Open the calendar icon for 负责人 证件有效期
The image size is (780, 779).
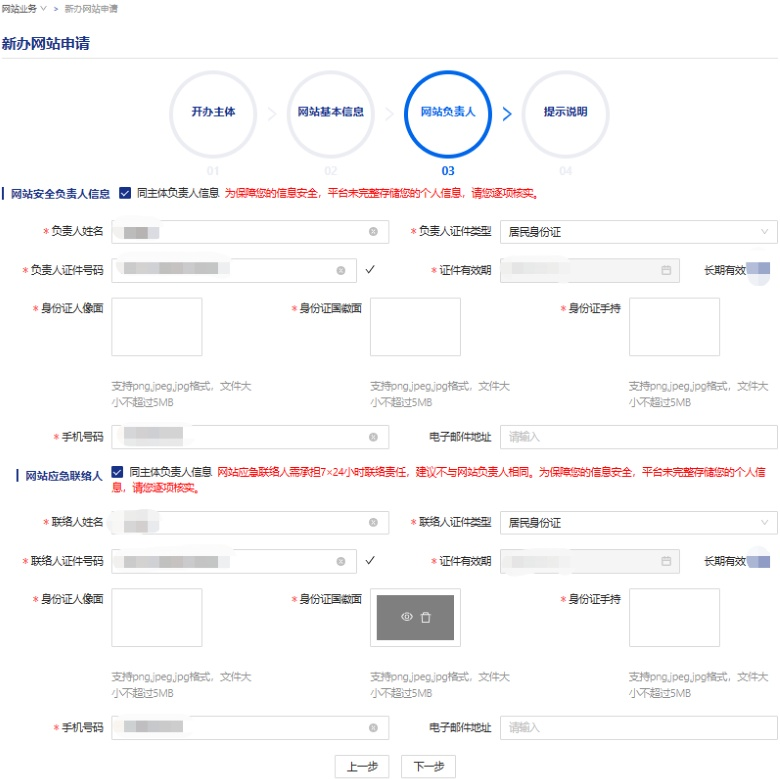coord(666,270)
